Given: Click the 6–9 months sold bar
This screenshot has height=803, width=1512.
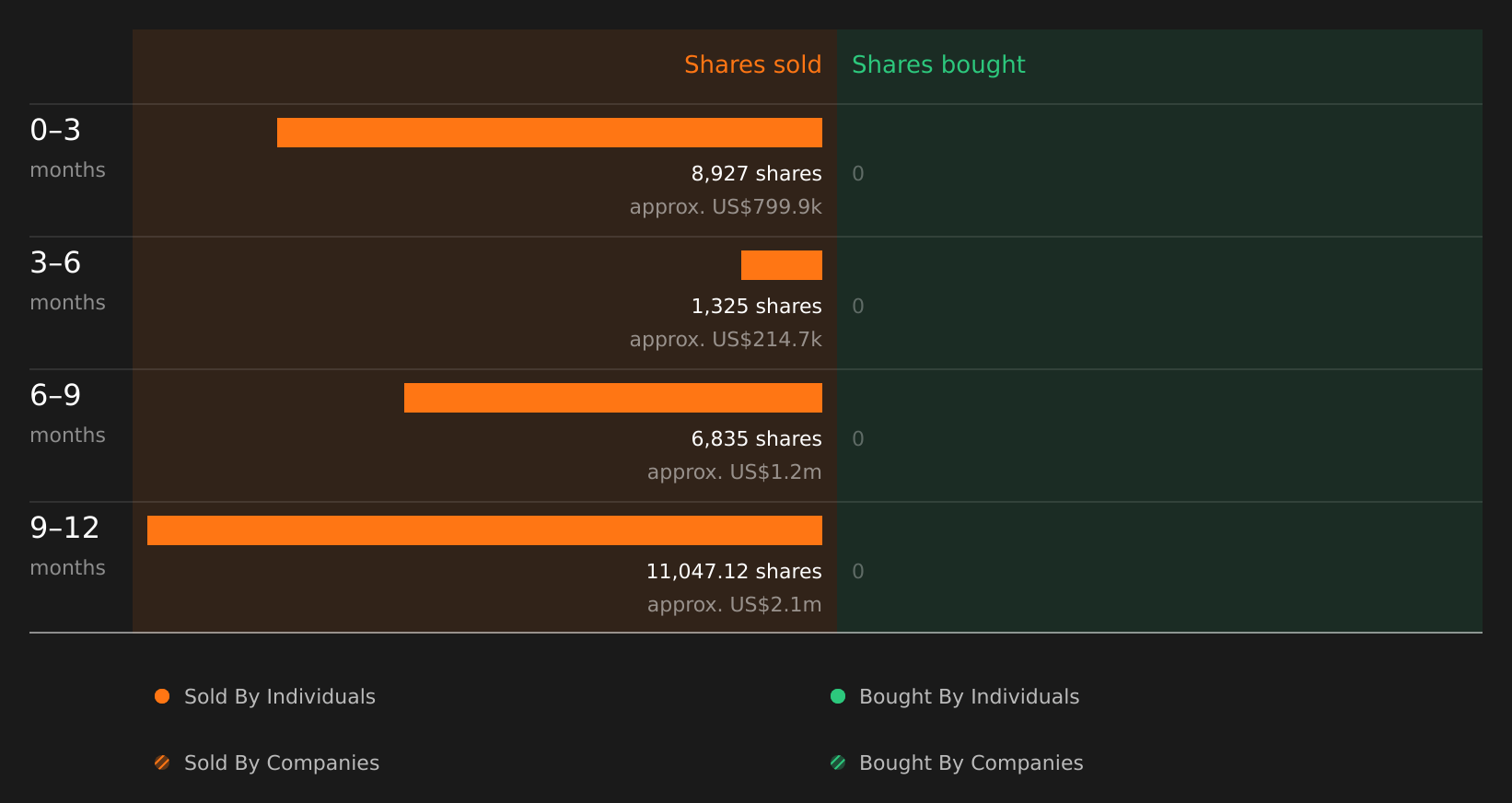Looking at the screenshot, I should [613, 398].
